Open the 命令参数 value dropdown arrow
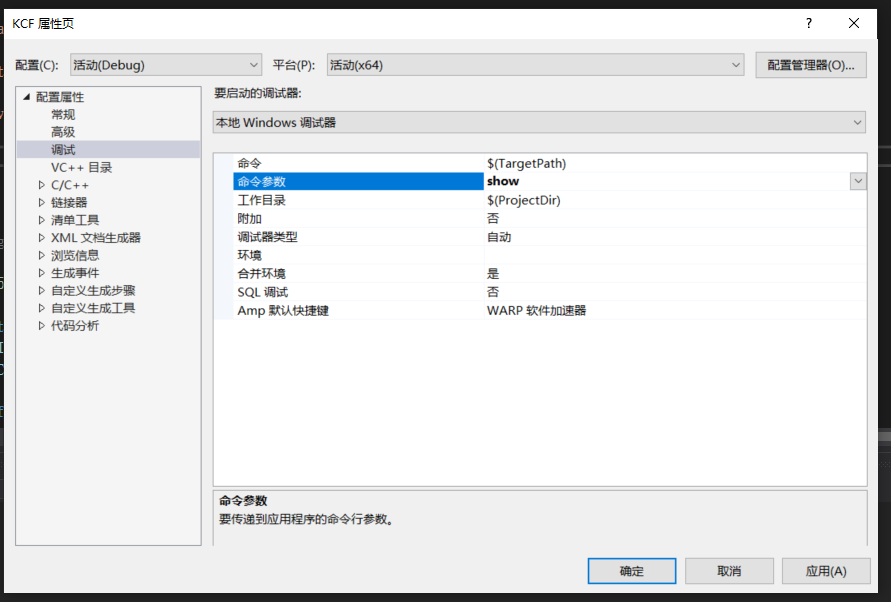The width and height of the screenshot is (891, 602). click(857, 181)
